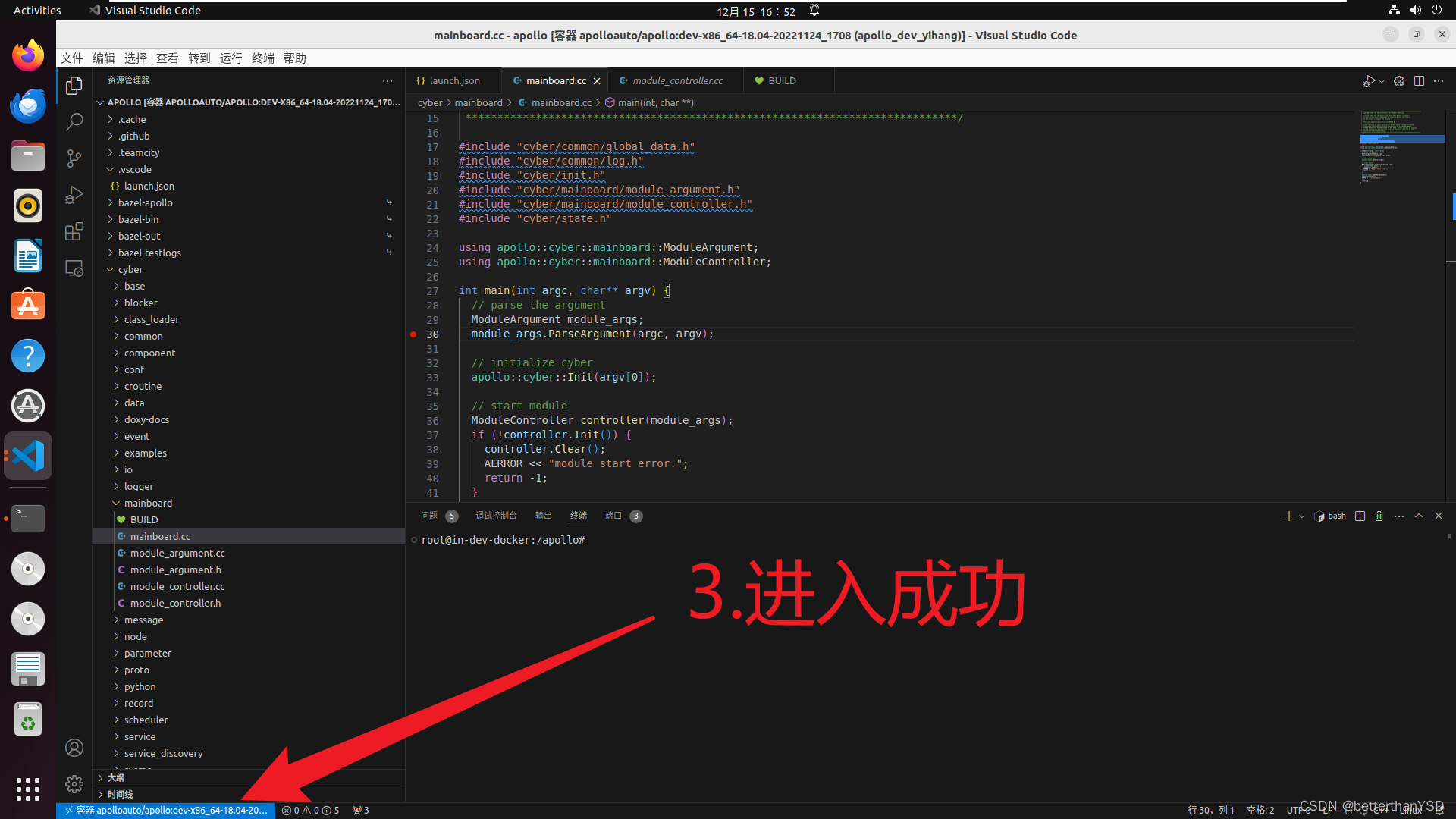The height and width of the screenshot is (819, 1456).
Task: Open the Remote Explorer view
Action: tap(74, 268)
